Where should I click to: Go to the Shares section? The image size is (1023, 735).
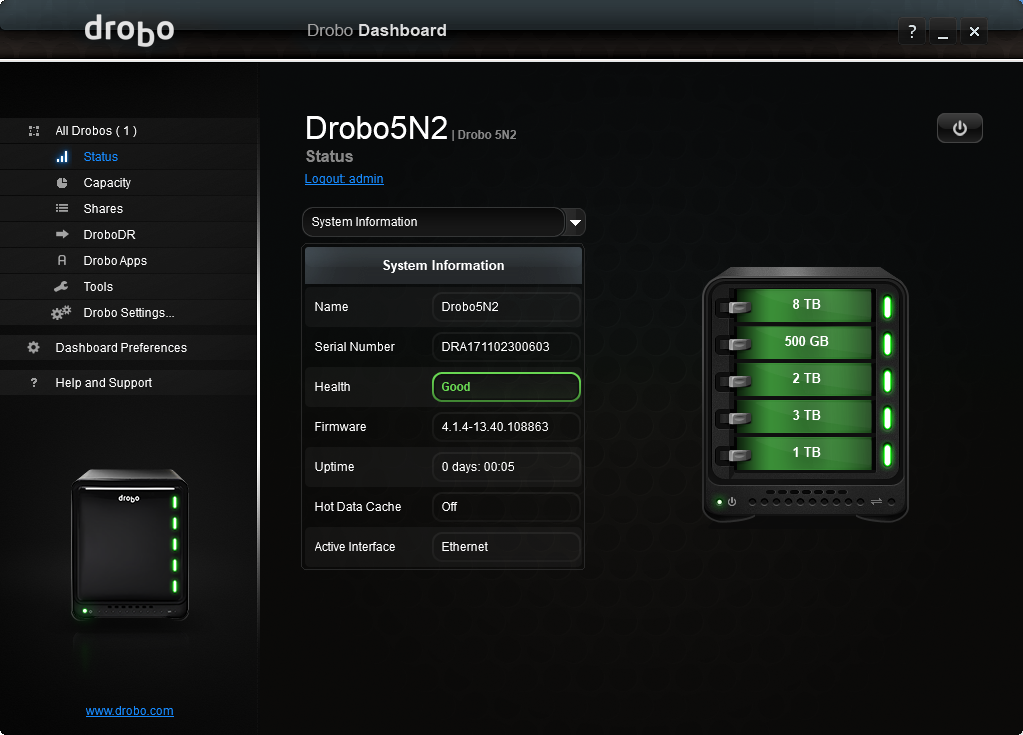tap(103, 209)
